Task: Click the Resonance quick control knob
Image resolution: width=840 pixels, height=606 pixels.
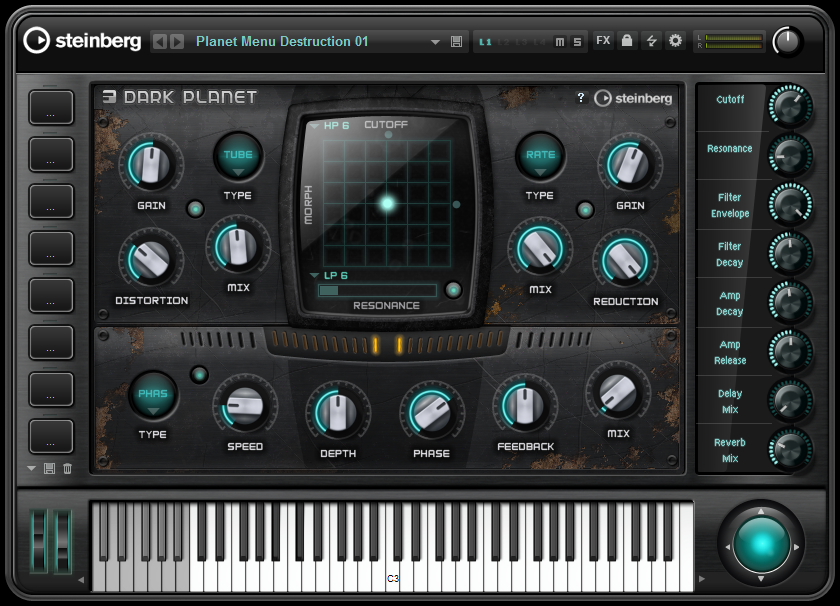Action: point(790,155)
